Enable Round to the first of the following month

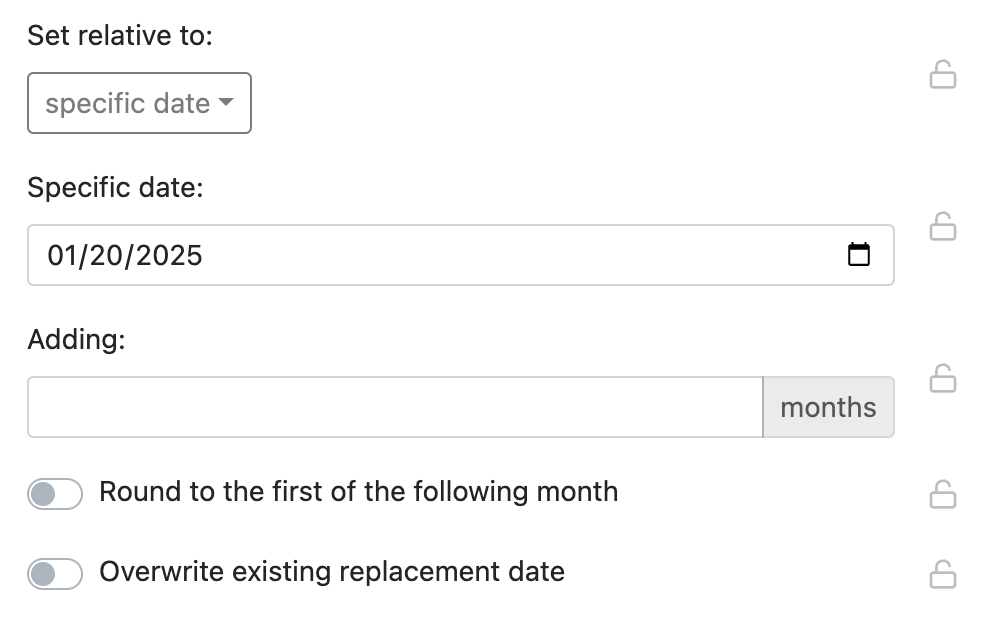pyautogui.click(x=55, y=493)
